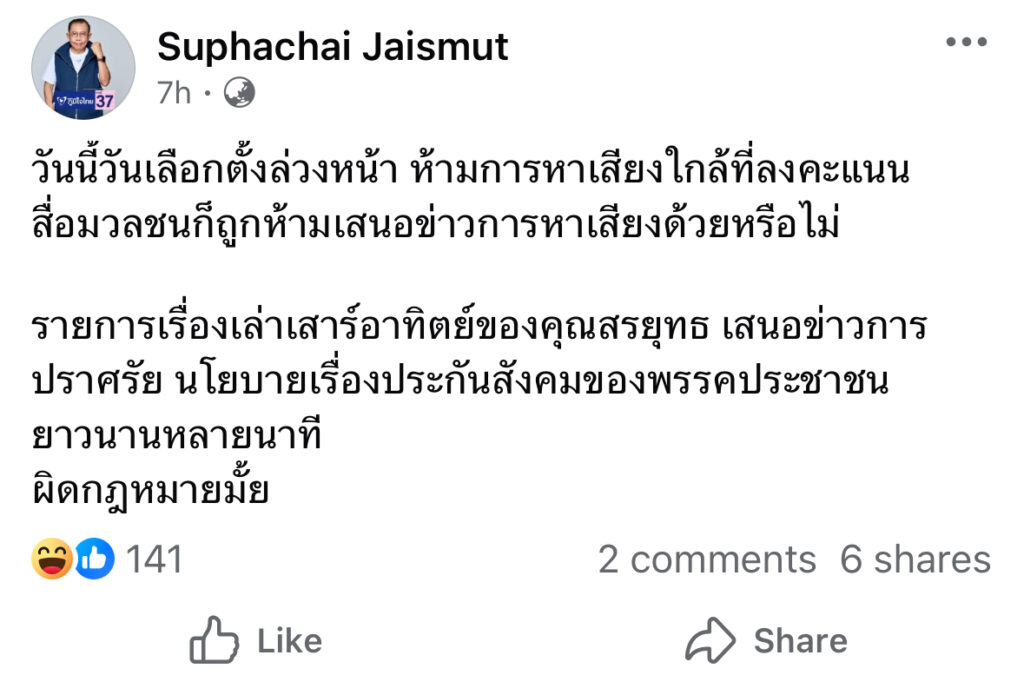Open the three-dots post options menu
Screen dimensions: 1024x675
966,42
